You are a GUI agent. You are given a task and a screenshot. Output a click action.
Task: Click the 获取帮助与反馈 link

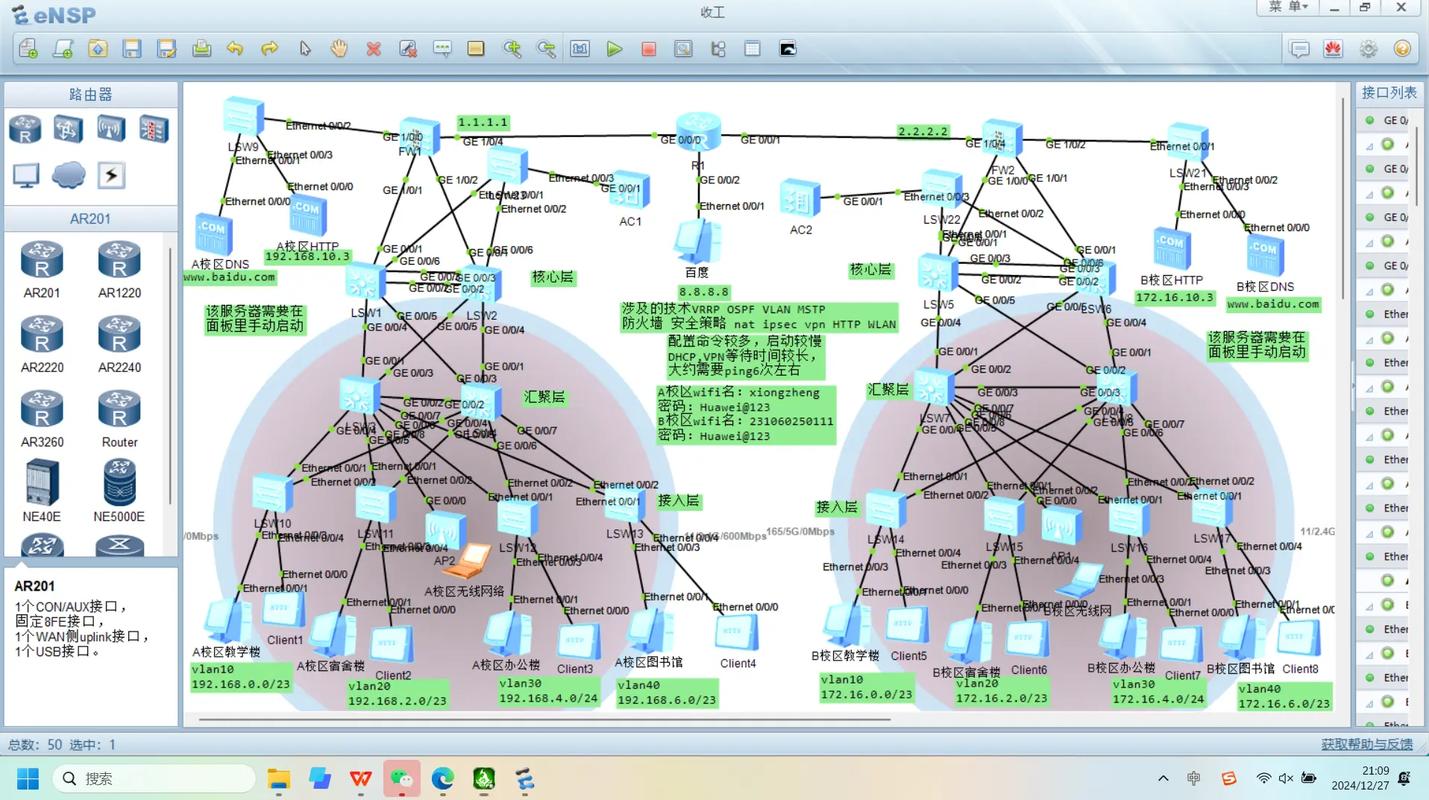click(x=1367, y=744)
